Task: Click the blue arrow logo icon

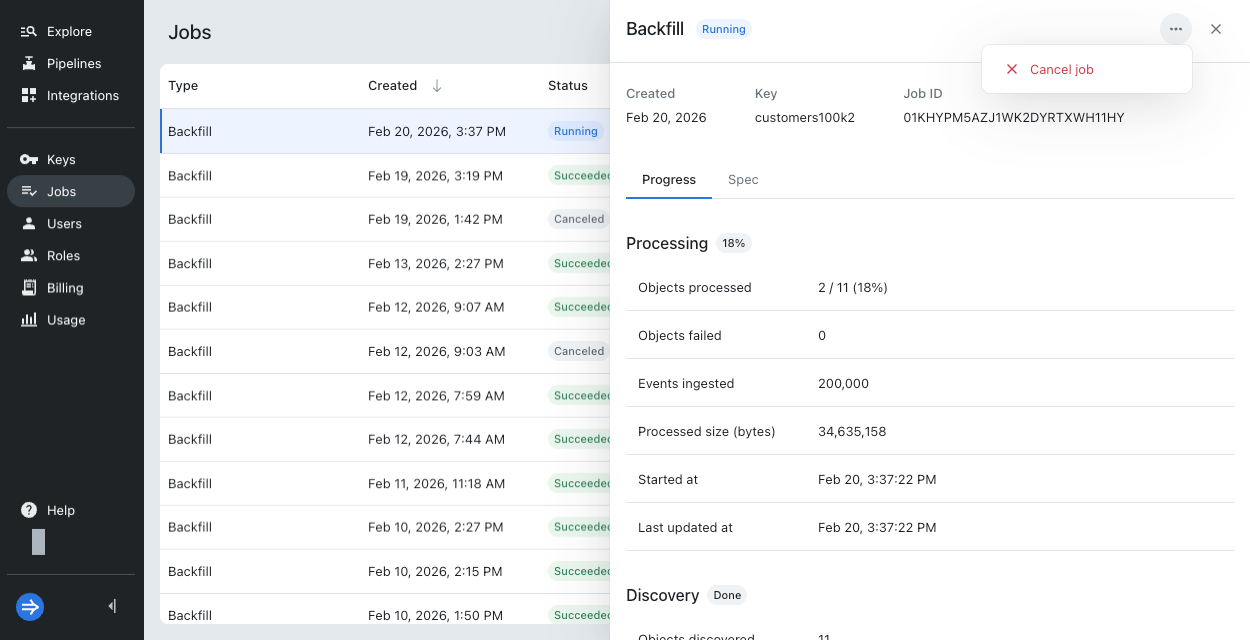Action: click(30, 606)
